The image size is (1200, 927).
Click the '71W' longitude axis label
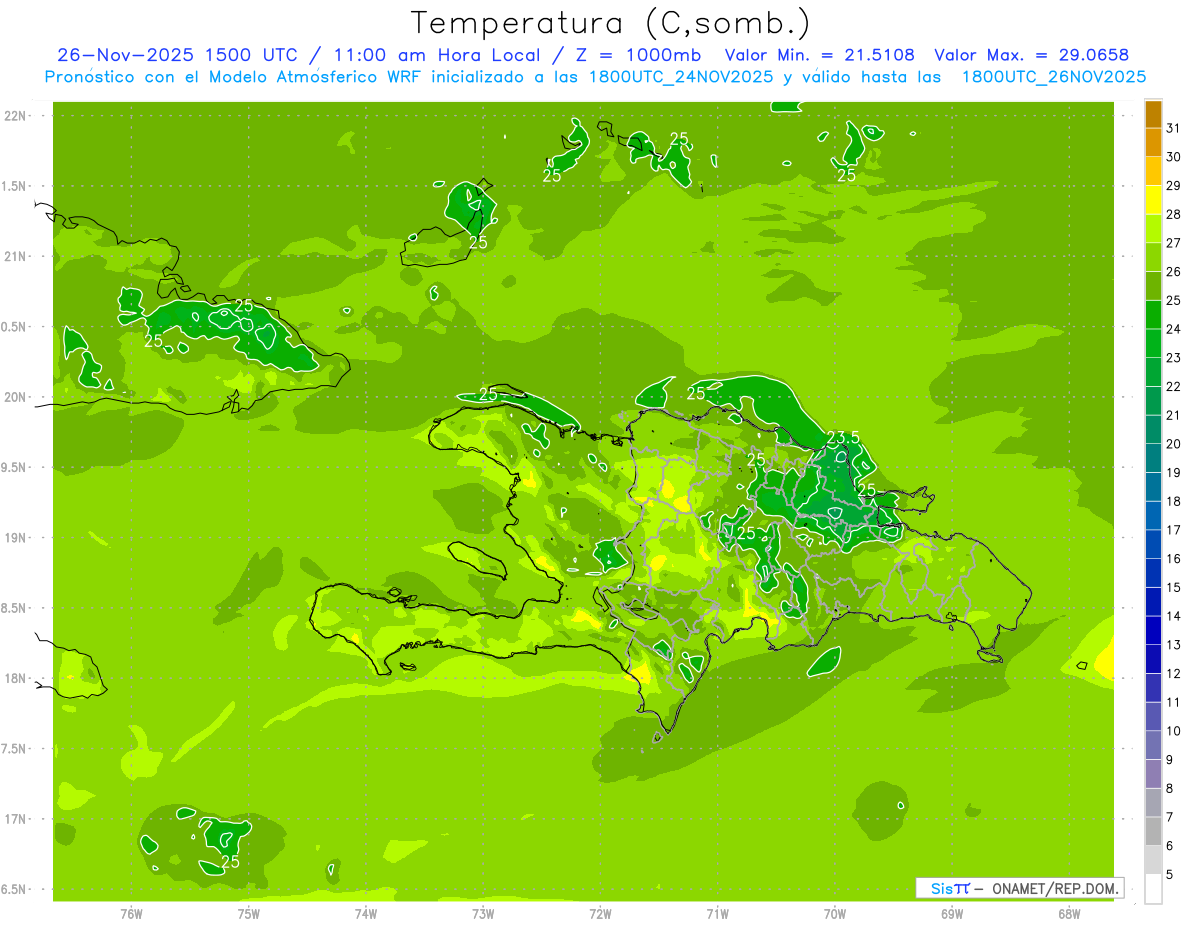coord(717,913)
